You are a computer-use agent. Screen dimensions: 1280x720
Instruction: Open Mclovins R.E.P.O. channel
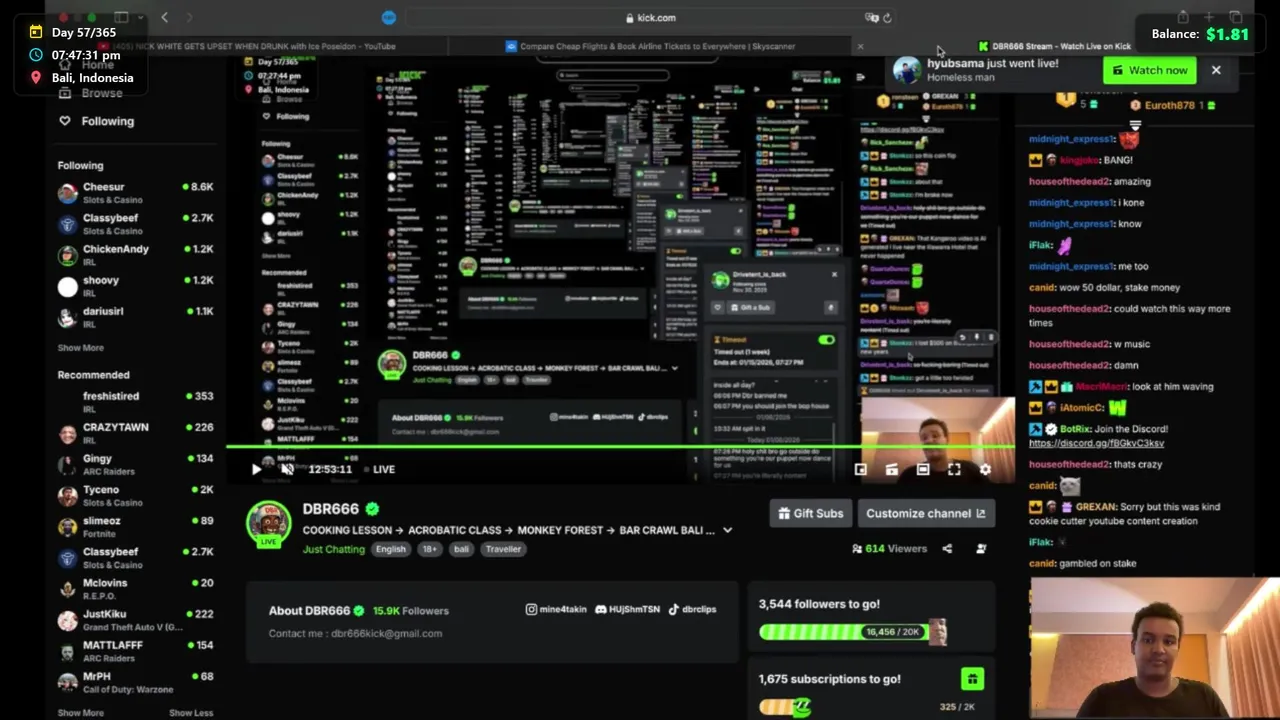pyautogui.click(x=135, y=589)
